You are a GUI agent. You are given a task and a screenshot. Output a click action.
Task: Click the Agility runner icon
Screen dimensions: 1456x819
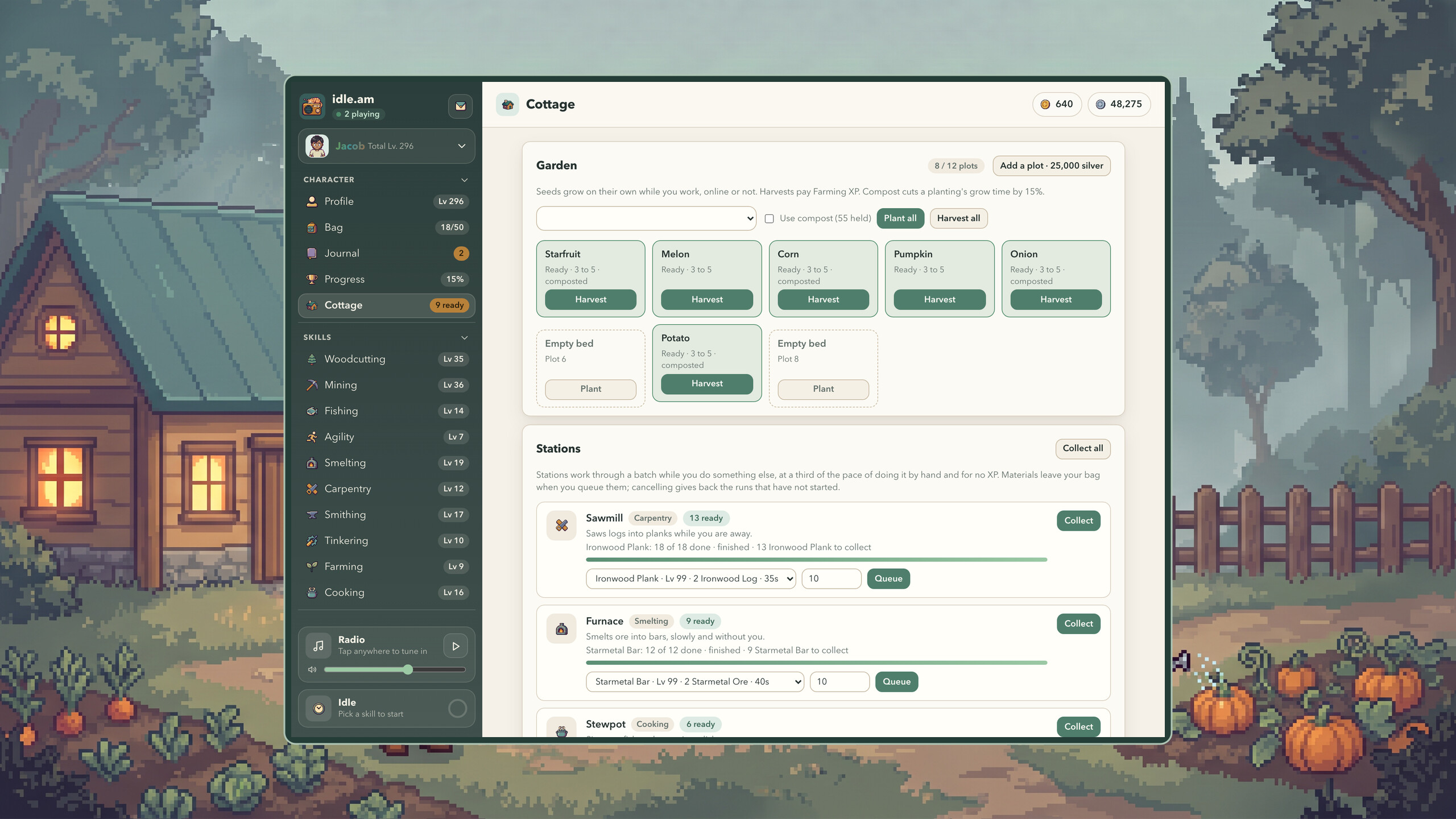312,437
